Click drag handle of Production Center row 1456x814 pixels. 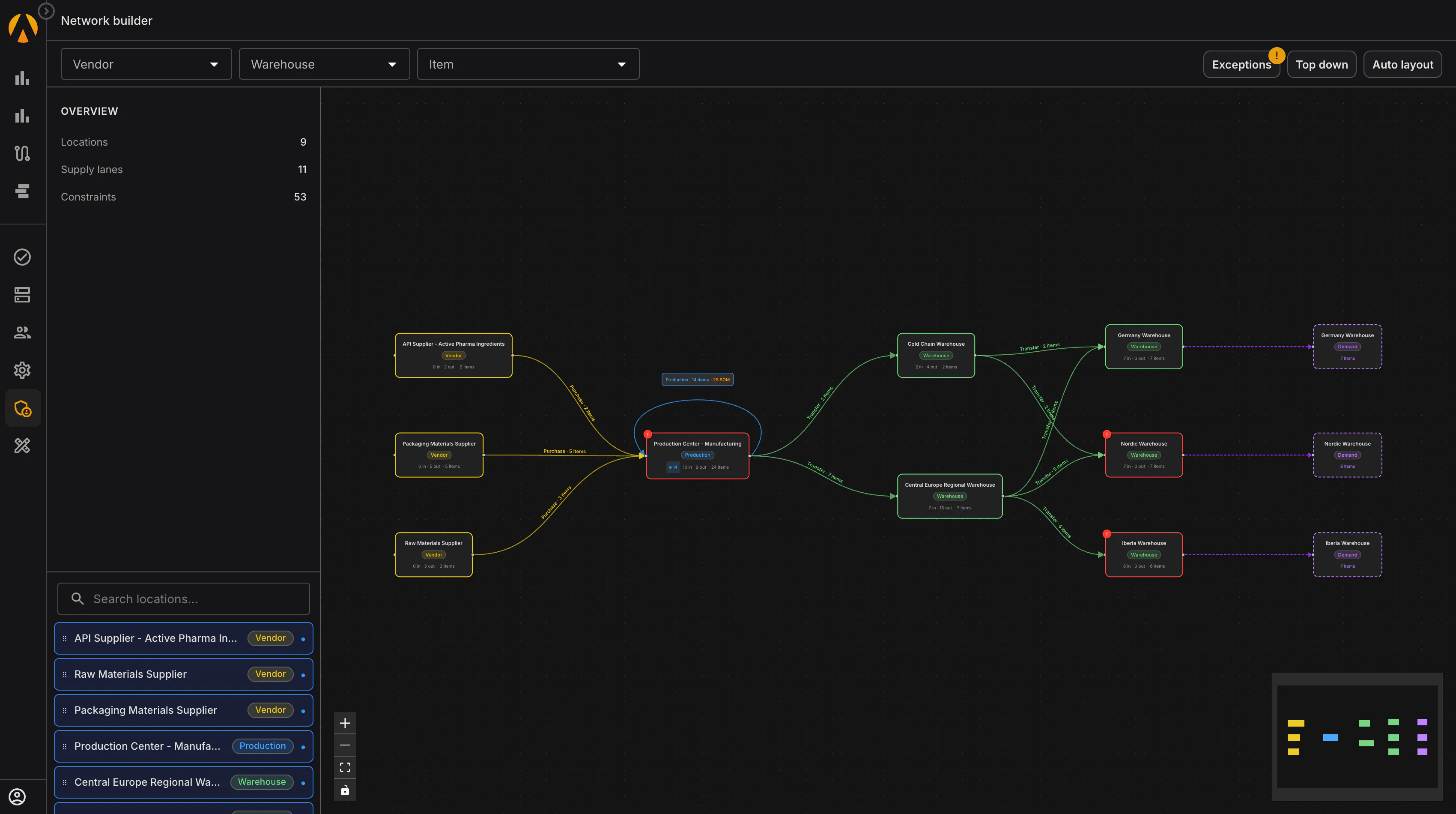click(x=64, y=746)
